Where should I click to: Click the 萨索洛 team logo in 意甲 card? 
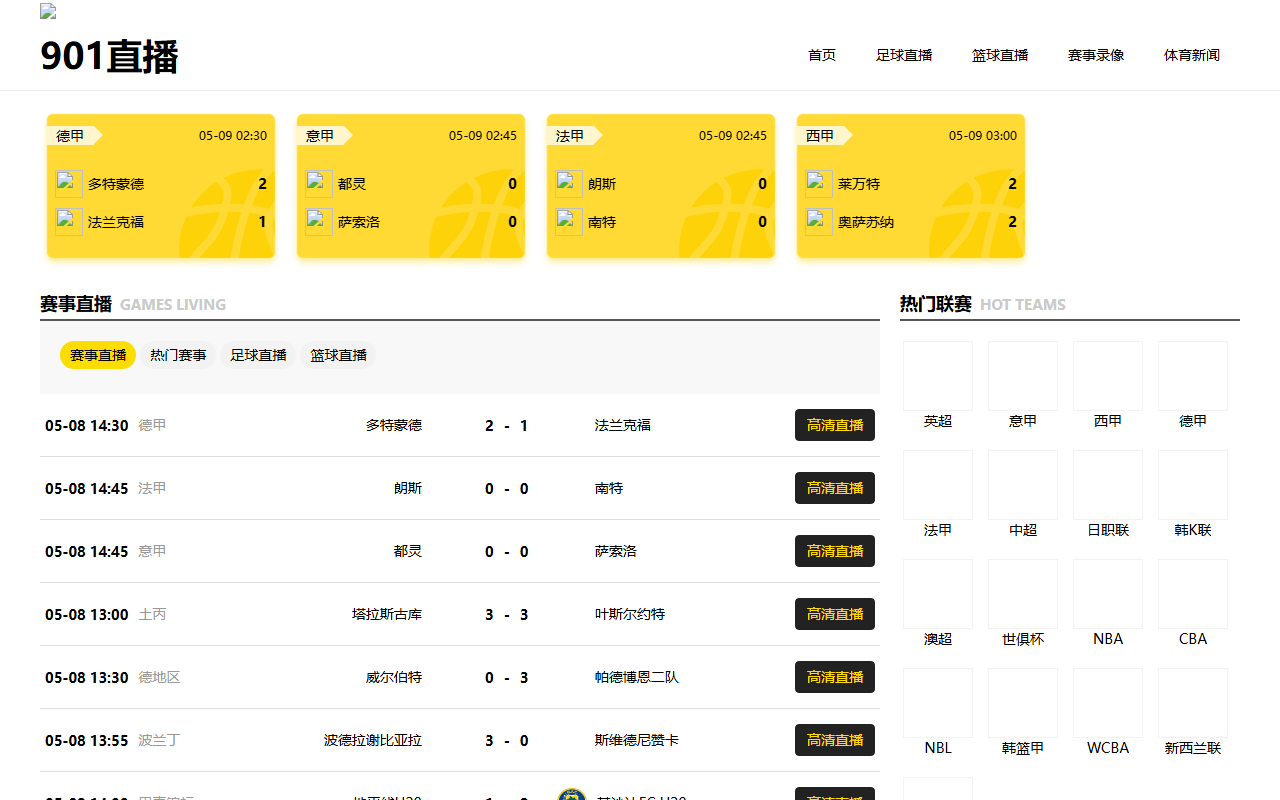[x=319, y=222]
